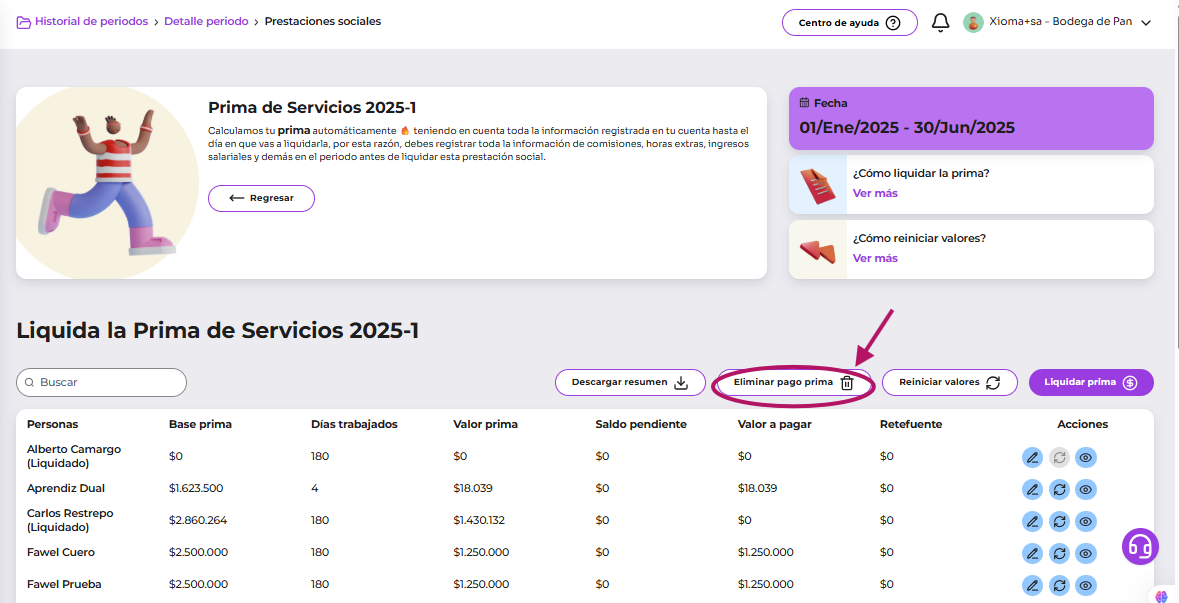Click the Regresar back button
Screen dimensions: 1179x603
(x=261, y=198)
